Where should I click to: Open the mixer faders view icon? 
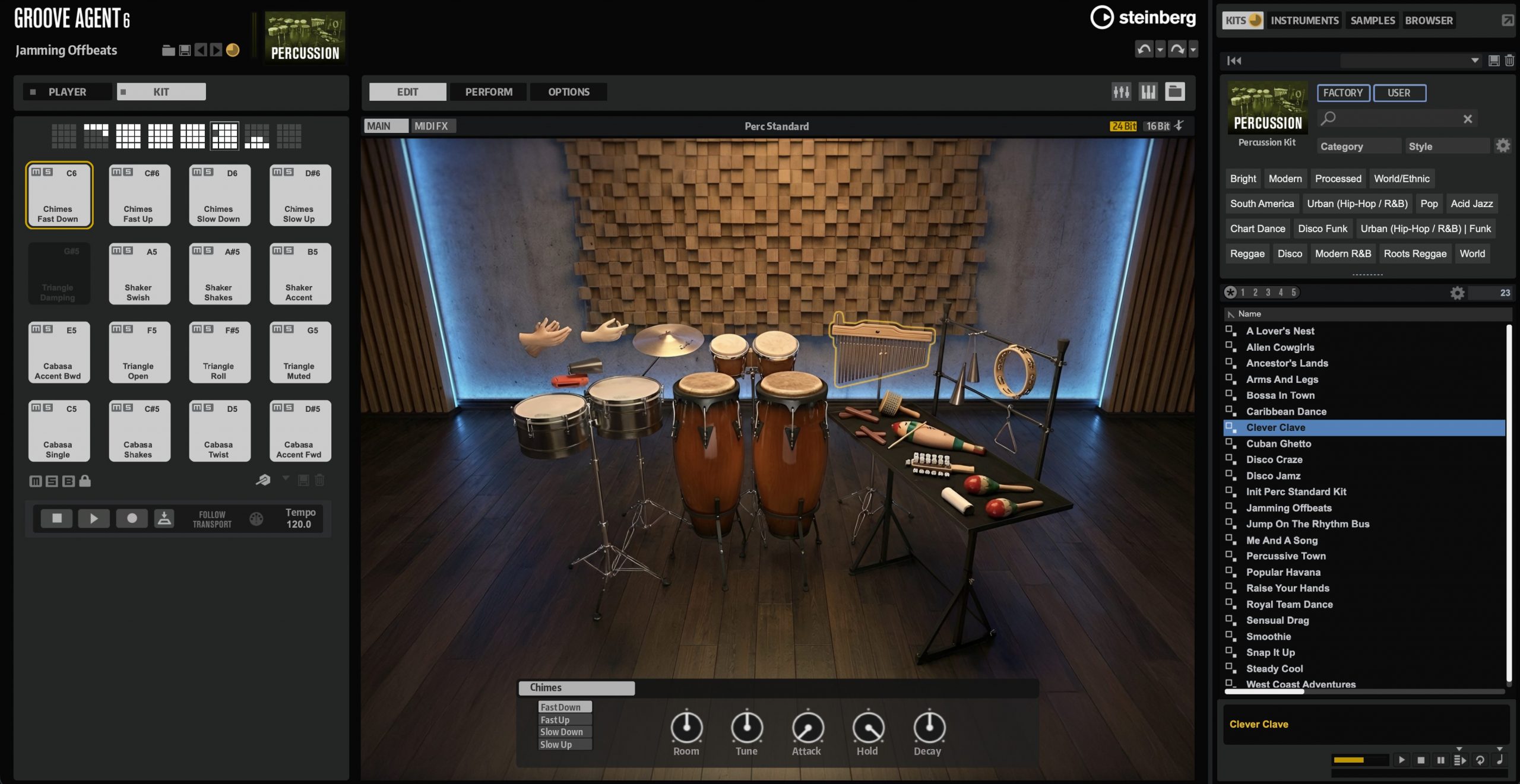(x=1121, y=92)
